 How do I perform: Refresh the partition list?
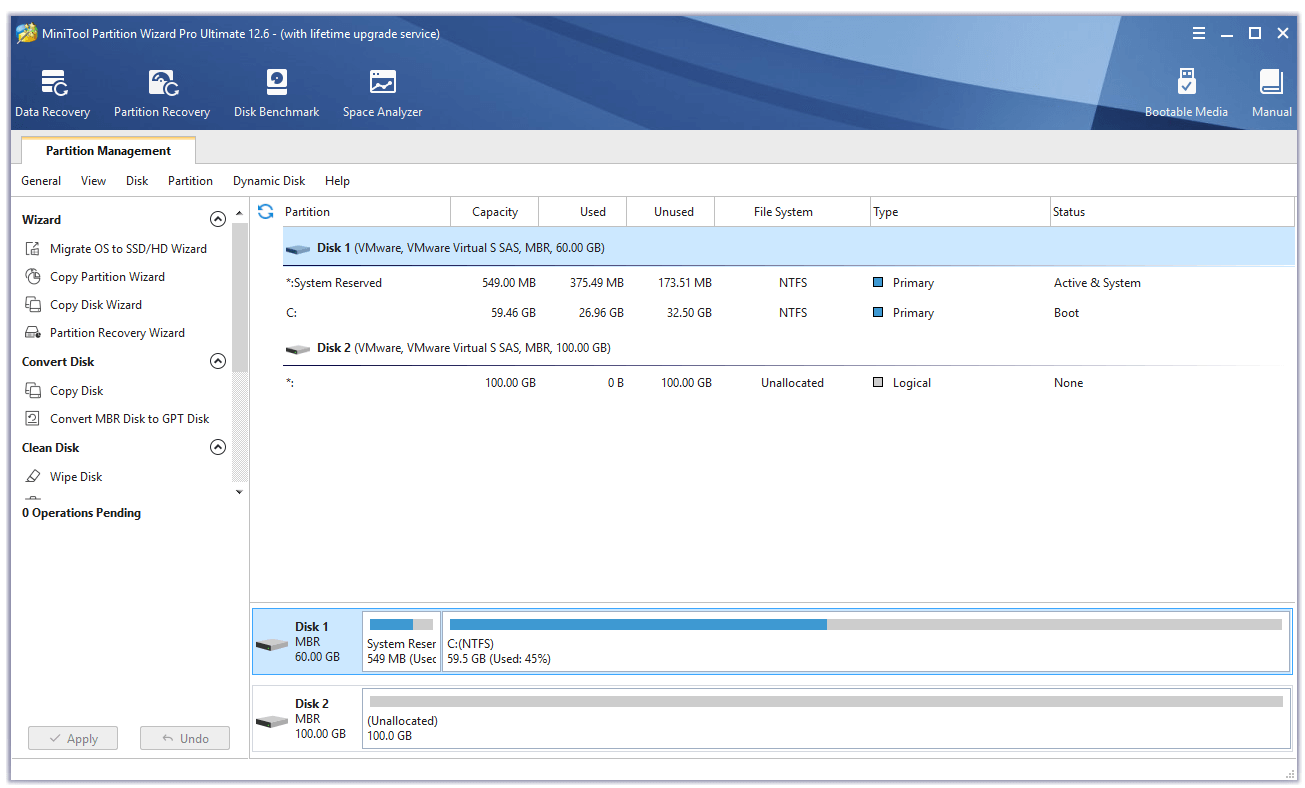point(265,211)
